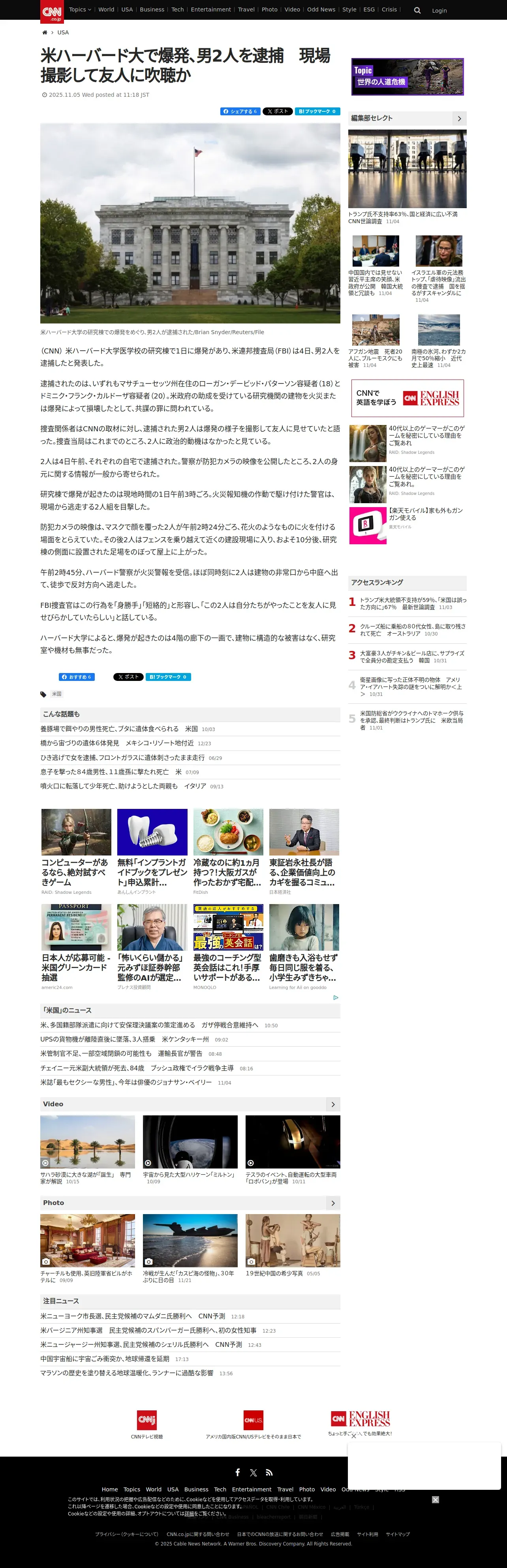This screenshot has width=507, height=1568.
Task: Open the Entertainment menu item
Action: coord(210,10)
